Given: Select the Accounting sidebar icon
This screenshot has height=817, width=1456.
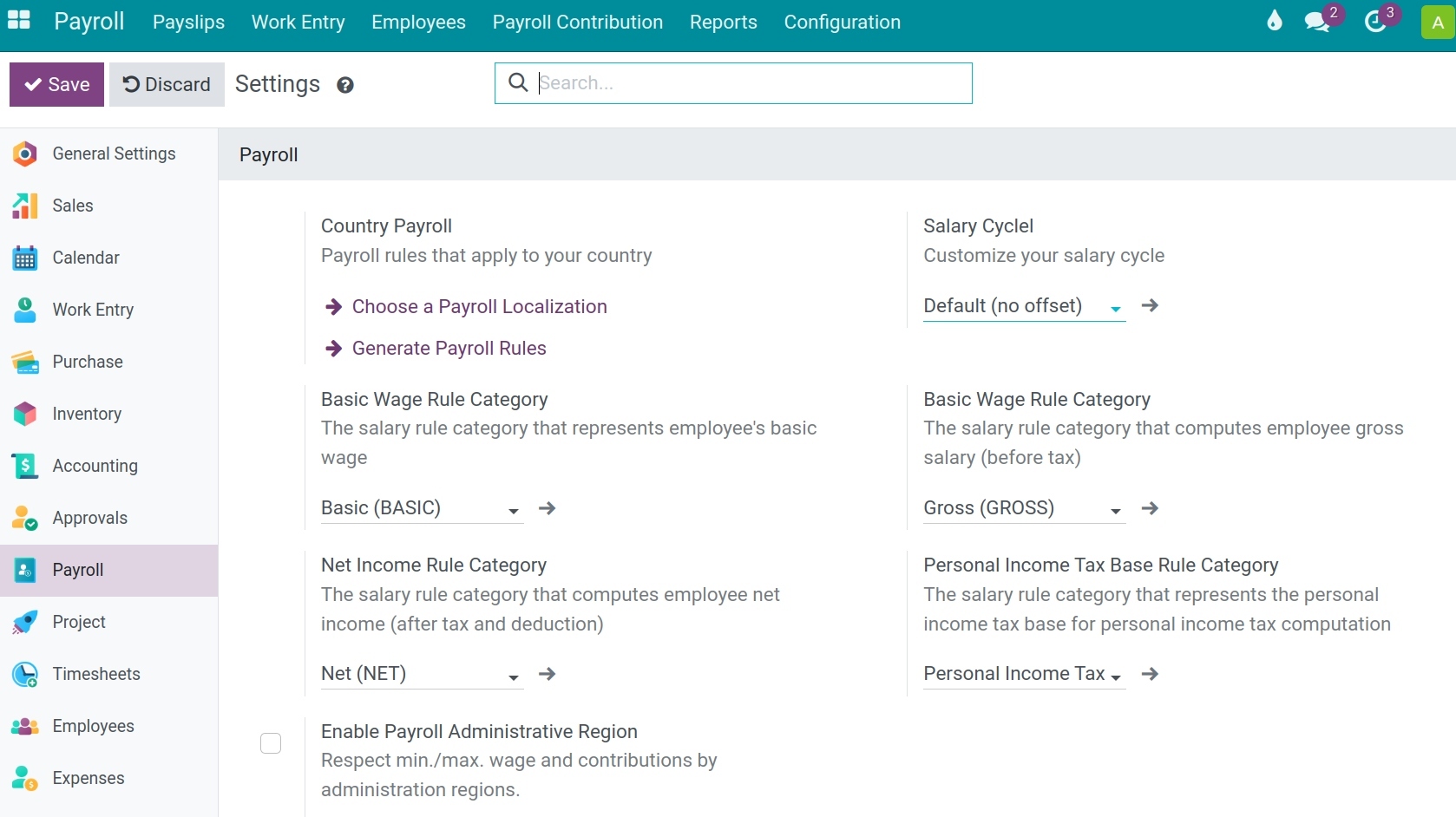Looking at the screenshot, I should pos(25,467).
